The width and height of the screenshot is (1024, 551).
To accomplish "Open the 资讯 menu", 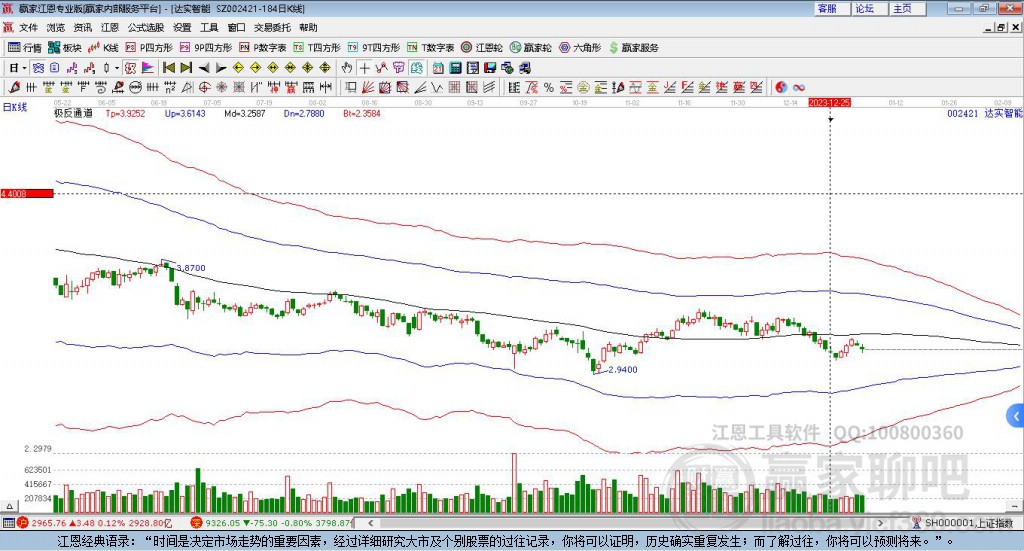I will 82,27.
